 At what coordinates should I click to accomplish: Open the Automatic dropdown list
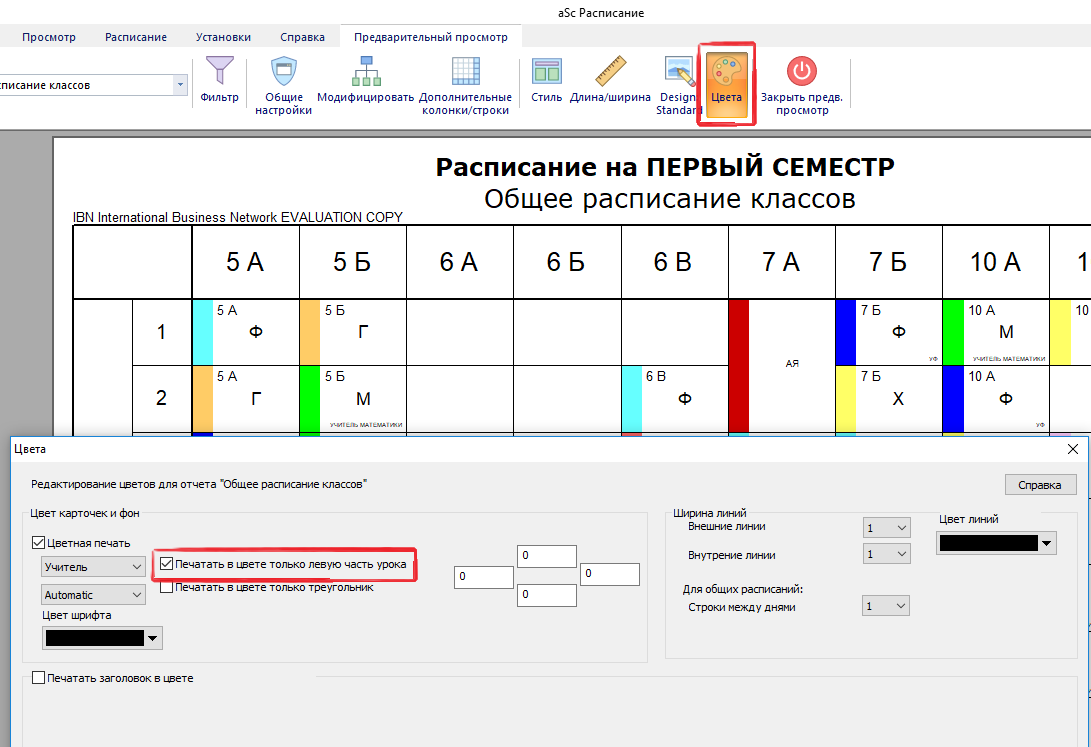coord(94,595)
